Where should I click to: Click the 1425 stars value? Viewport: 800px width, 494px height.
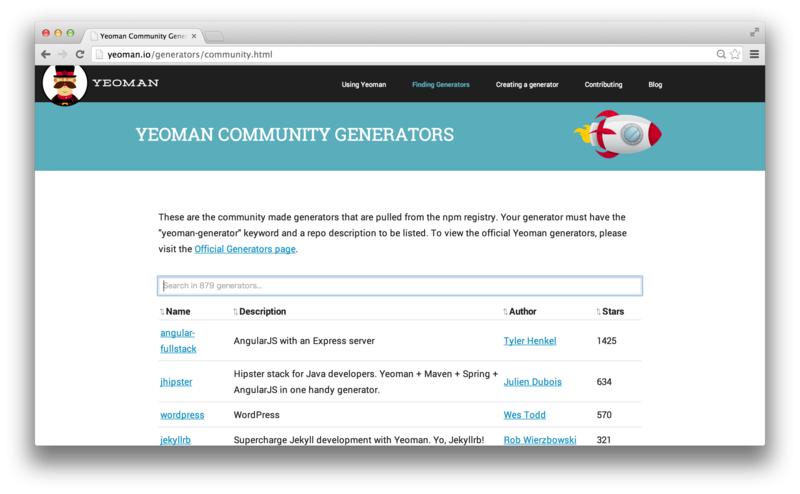tap(607, 341)
